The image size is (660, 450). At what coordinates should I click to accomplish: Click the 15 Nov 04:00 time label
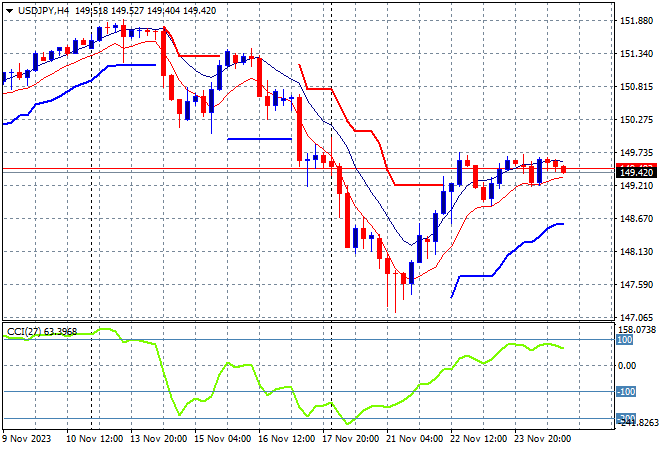pos(223,439)
